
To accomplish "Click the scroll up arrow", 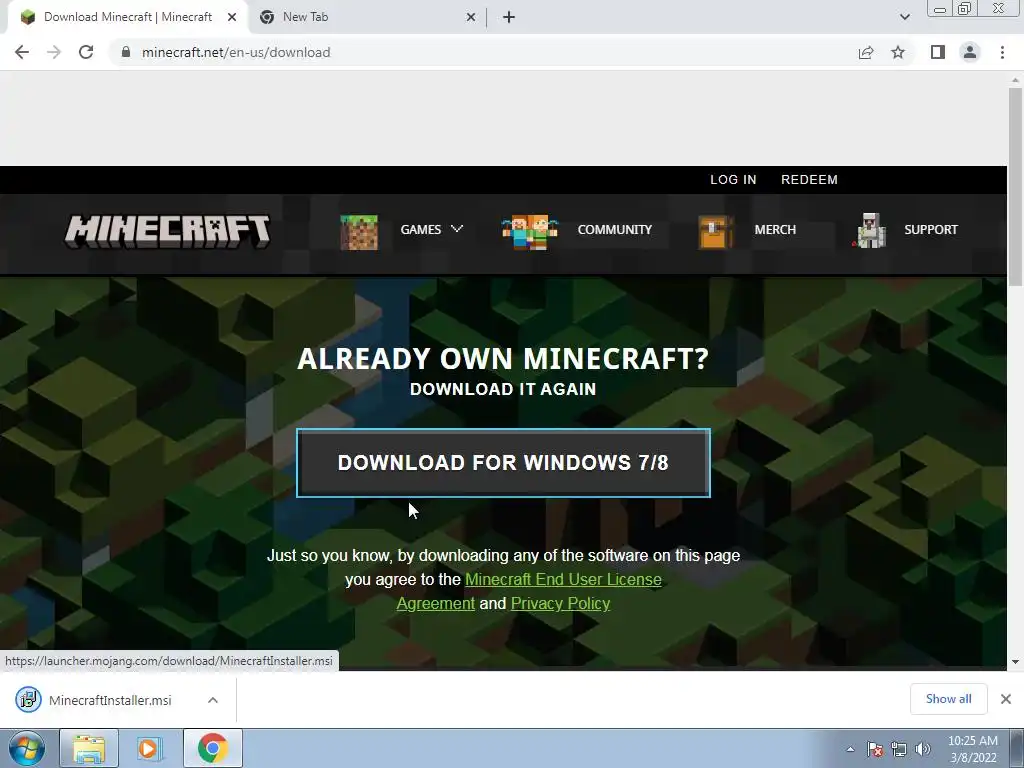I will click(x=1015, y=80).
